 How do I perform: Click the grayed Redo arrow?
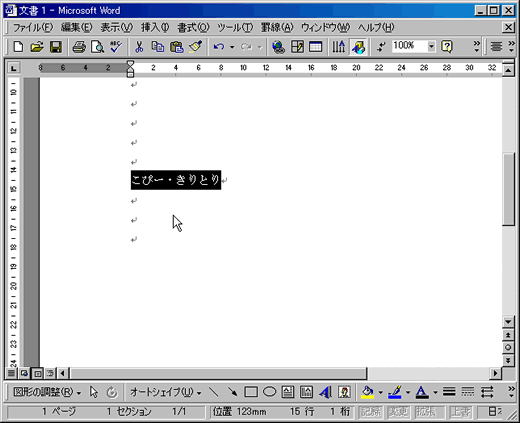point(246,47)
